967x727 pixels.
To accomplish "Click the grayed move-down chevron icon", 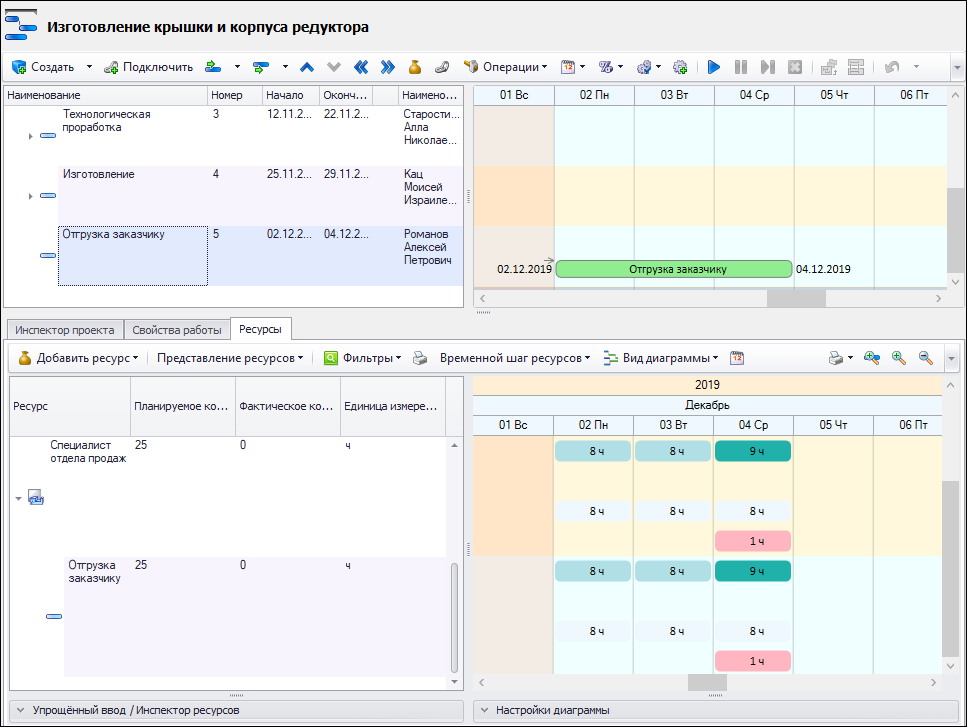I will pyautogui.click(x=334, y=67).
